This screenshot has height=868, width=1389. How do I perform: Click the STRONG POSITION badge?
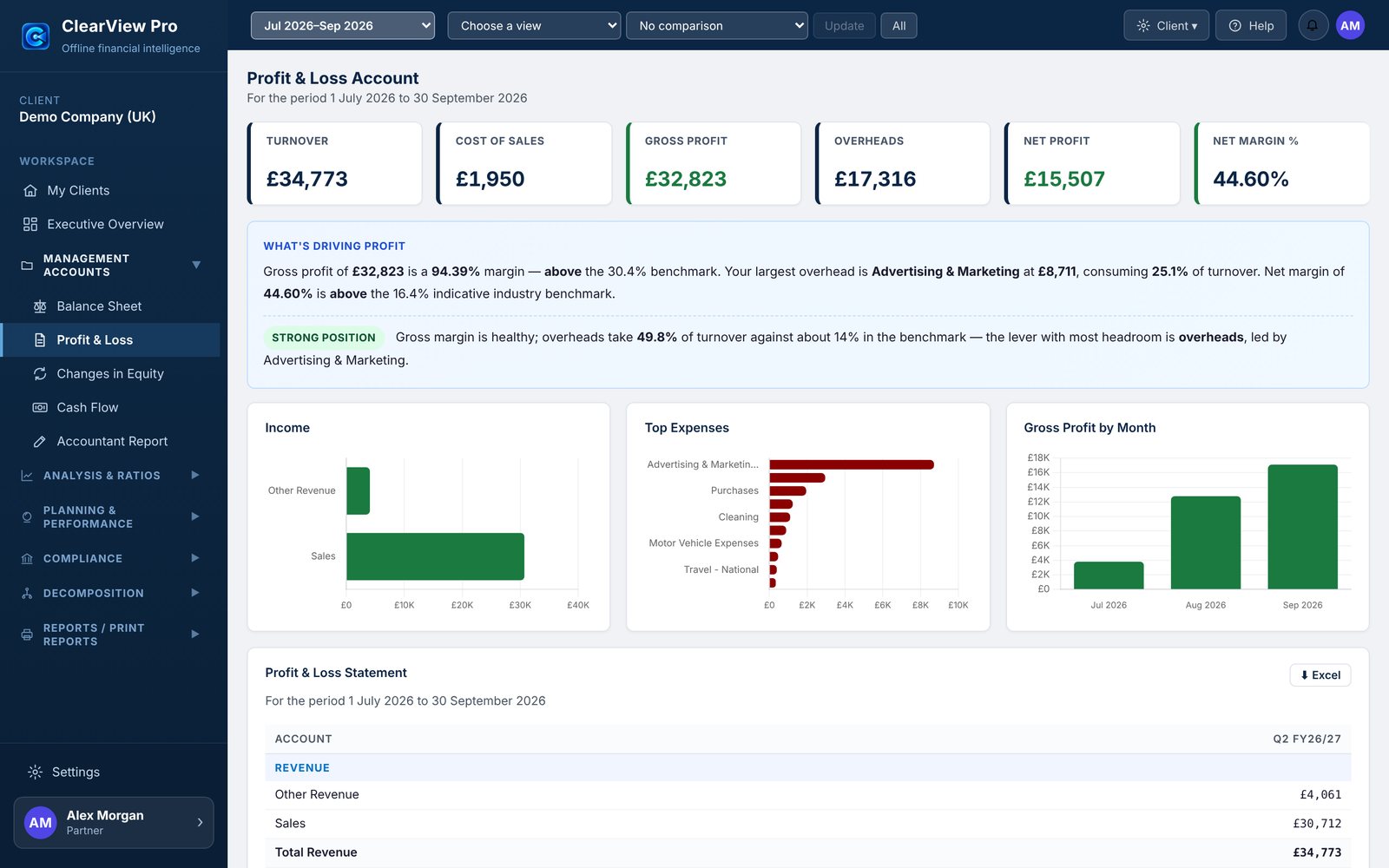324,338
